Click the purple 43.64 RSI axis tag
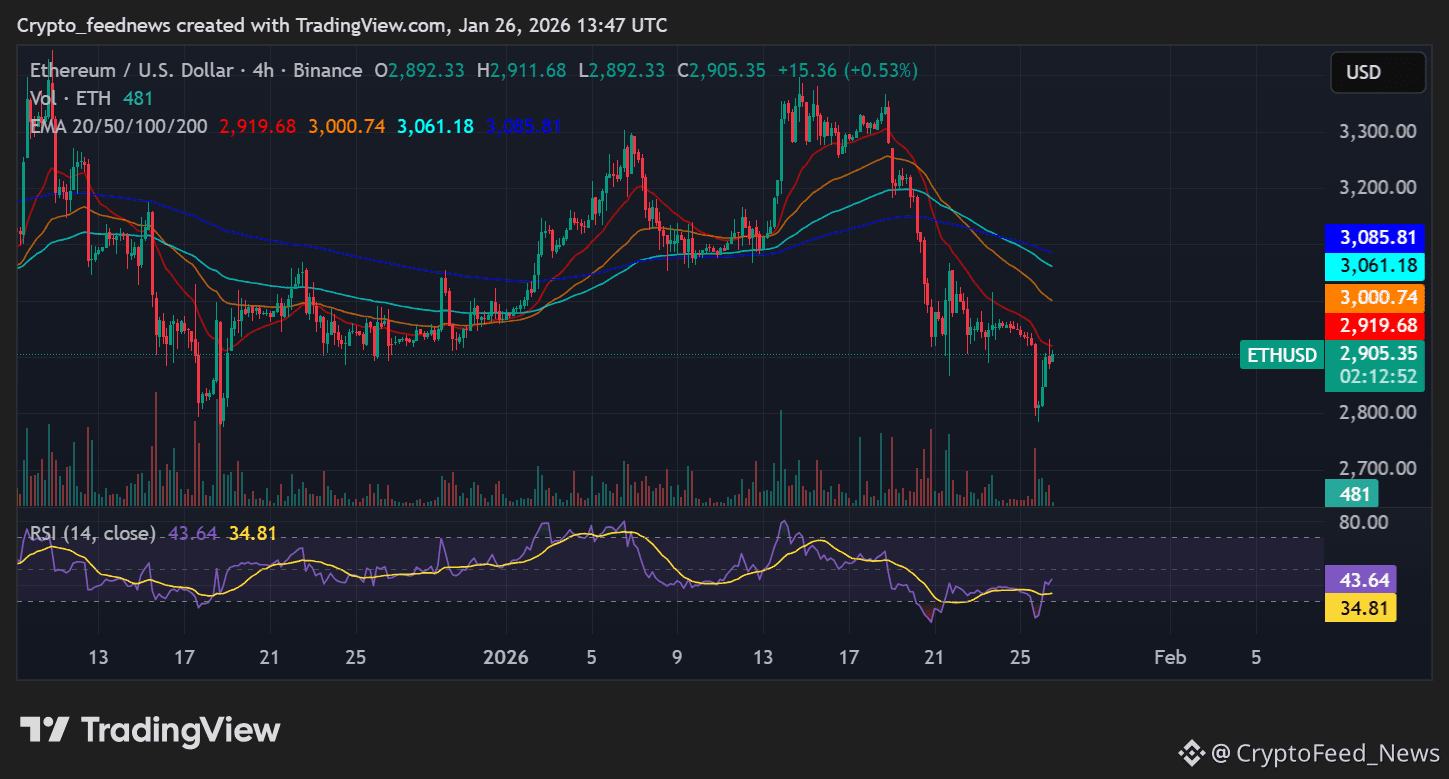Viewport: 1449px width, 779px height. (1360, 580)
